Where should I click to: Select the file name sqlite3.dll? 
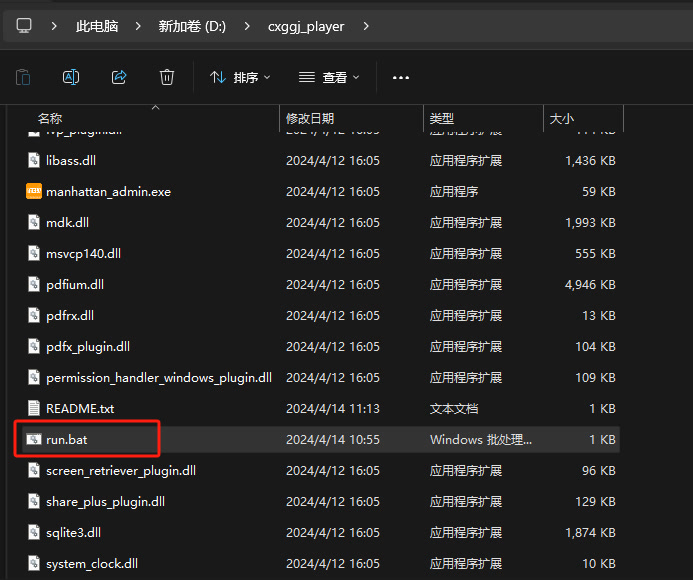coord(73,533)
